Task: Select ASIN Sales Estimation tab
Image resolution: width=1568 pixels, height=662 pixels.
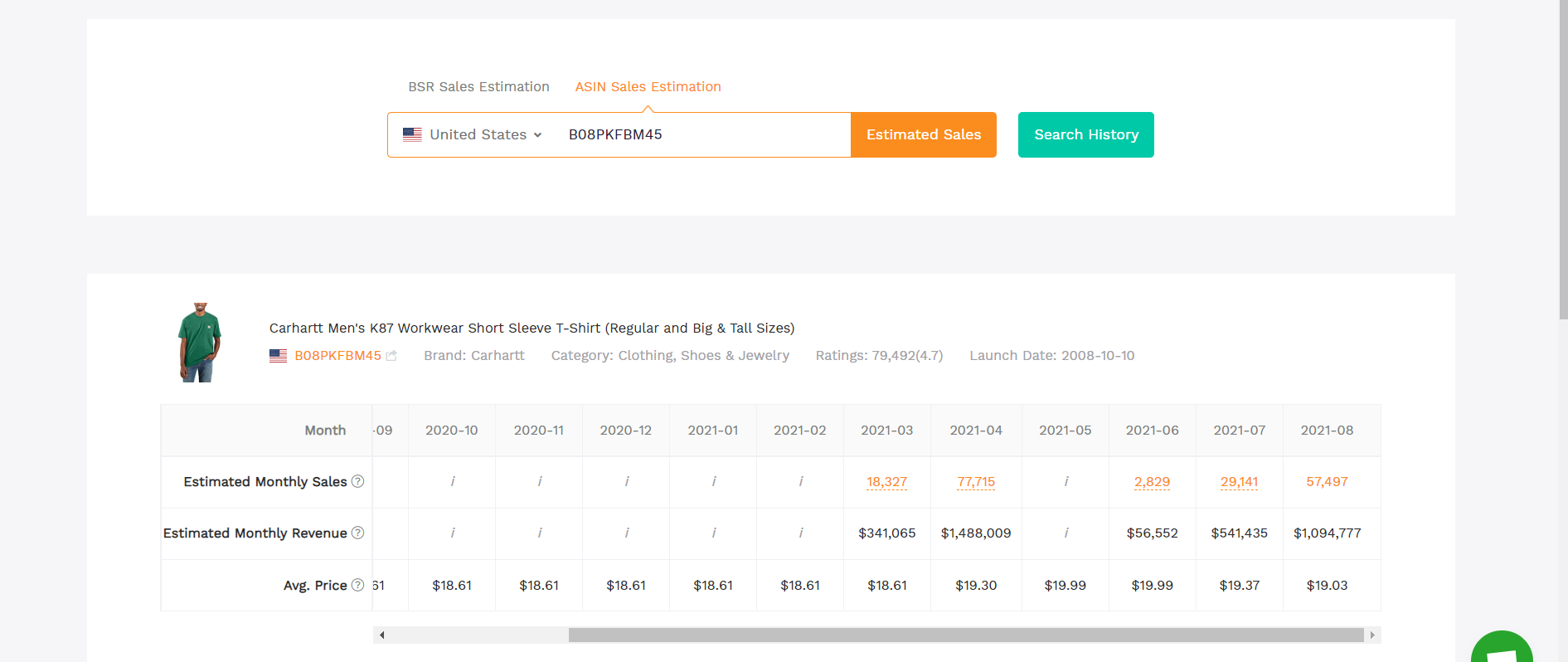Action: coord(648,86)
